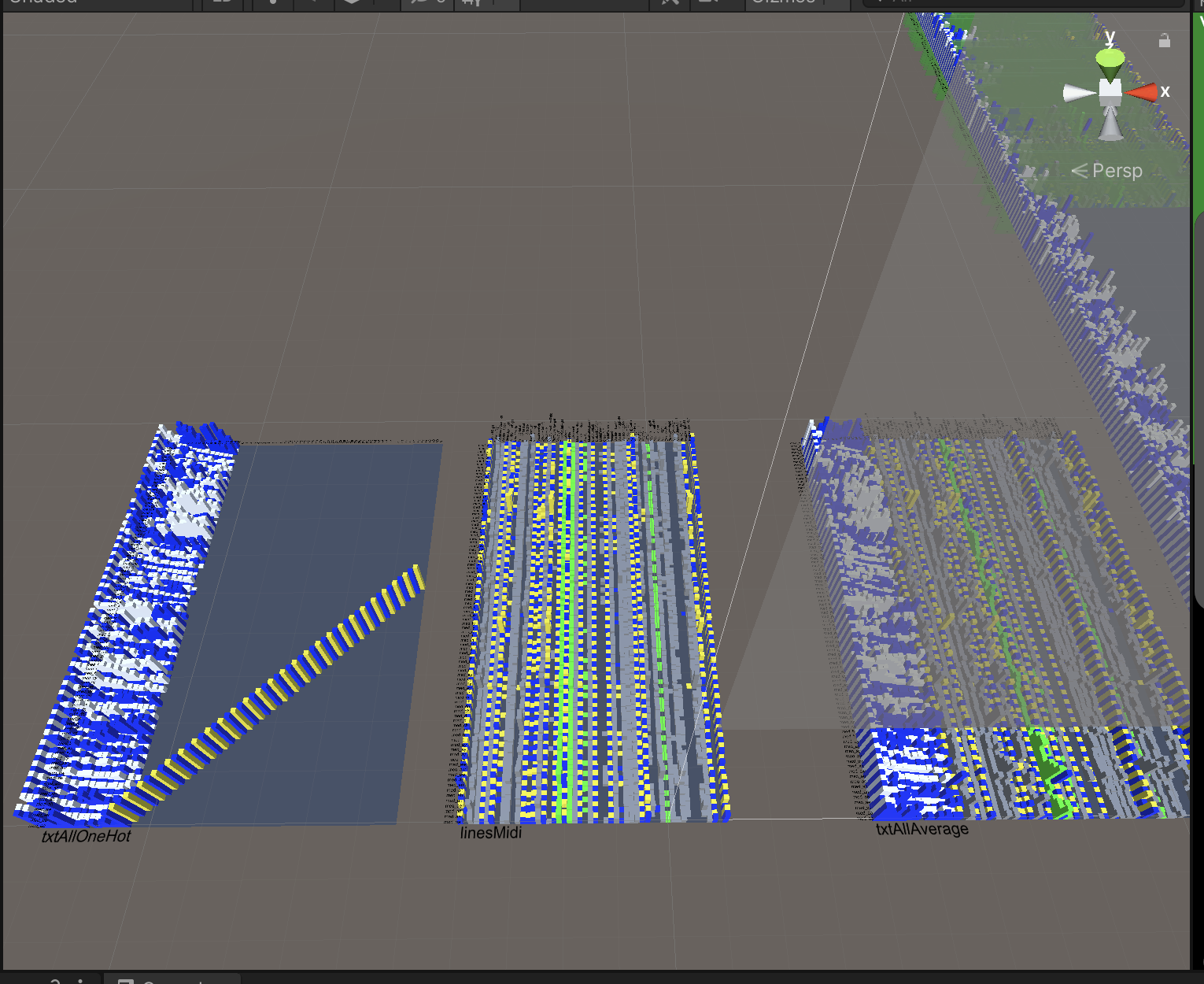
Task: Toggle scene lighting with the bulb icon
Action: (273, 2)
